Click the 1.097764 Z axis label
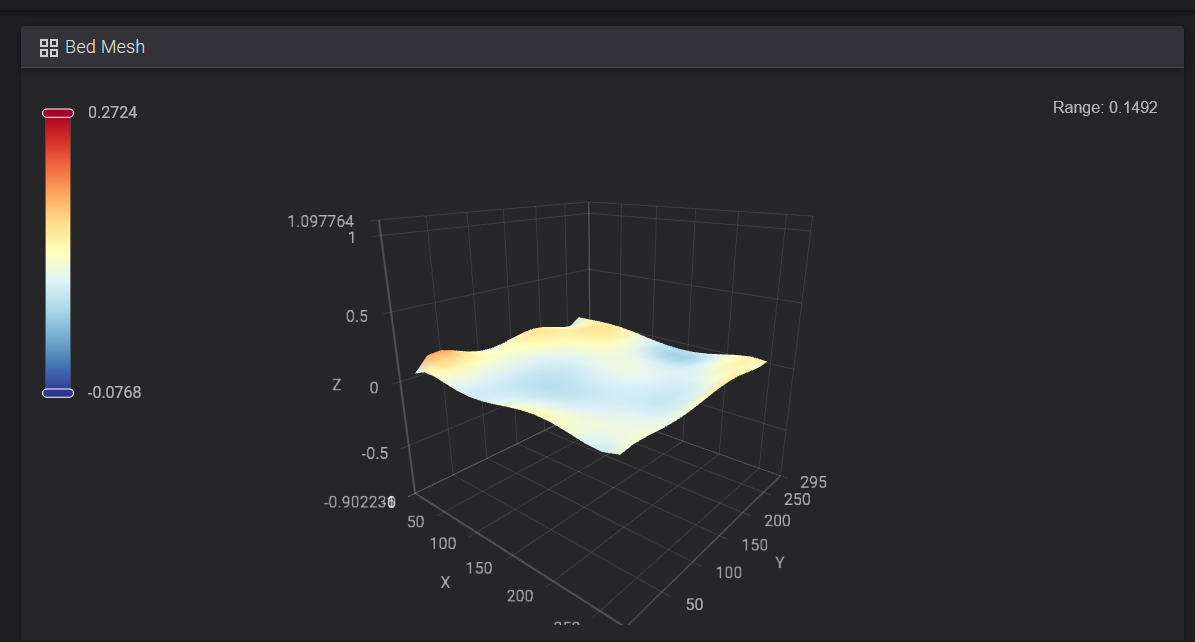Image resolution: width=1195 pixels, height=642 pixels. point(321,221)
